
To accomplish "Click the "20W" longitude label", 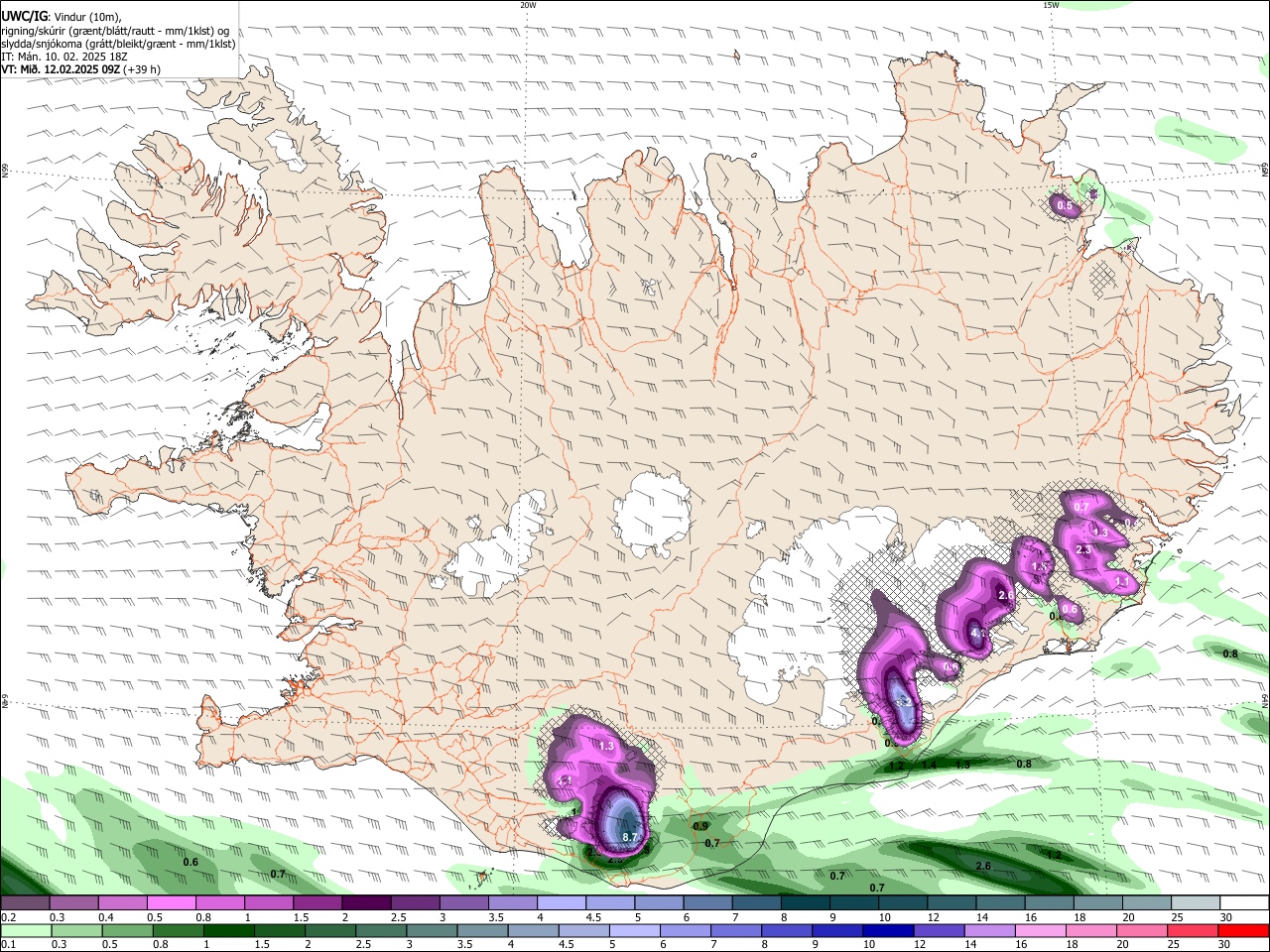I will point(528,5).
